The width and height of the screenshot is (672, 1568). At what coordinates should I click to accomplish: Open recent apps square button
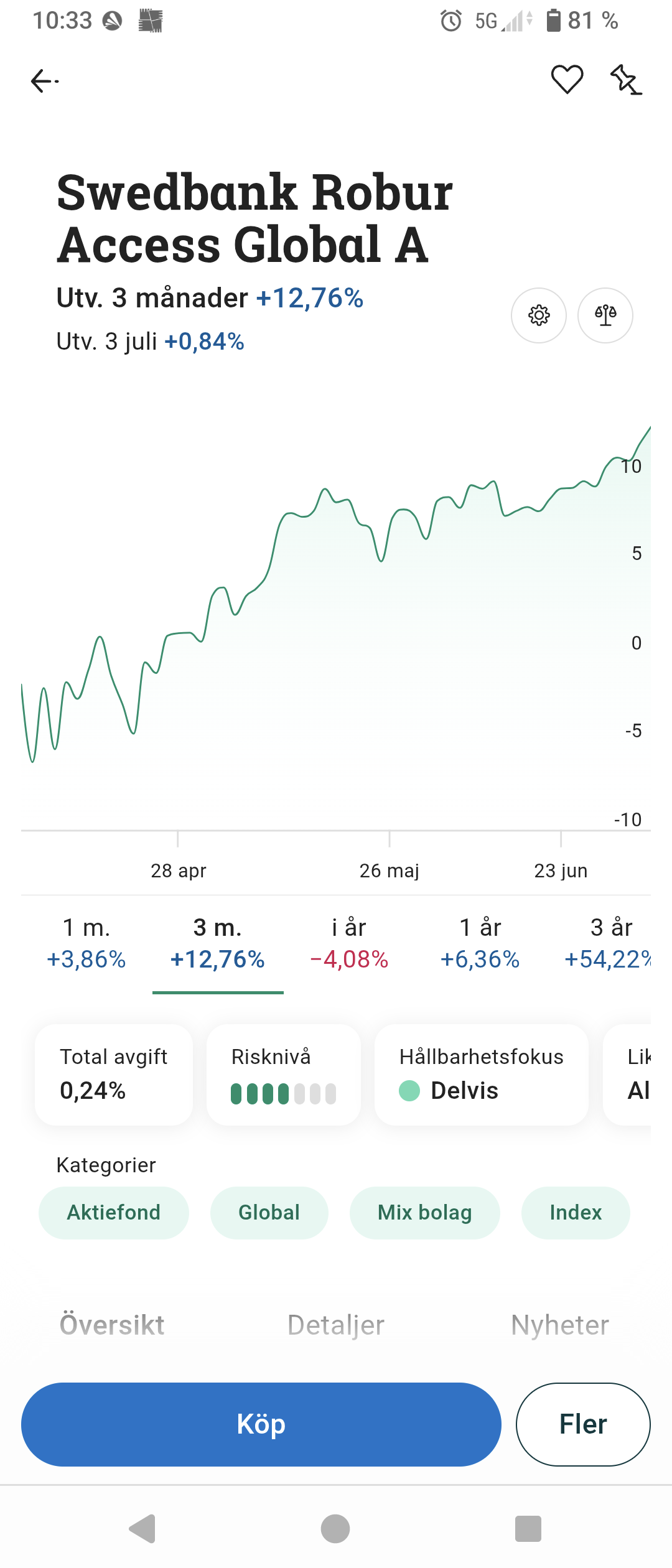[528, 1528]
